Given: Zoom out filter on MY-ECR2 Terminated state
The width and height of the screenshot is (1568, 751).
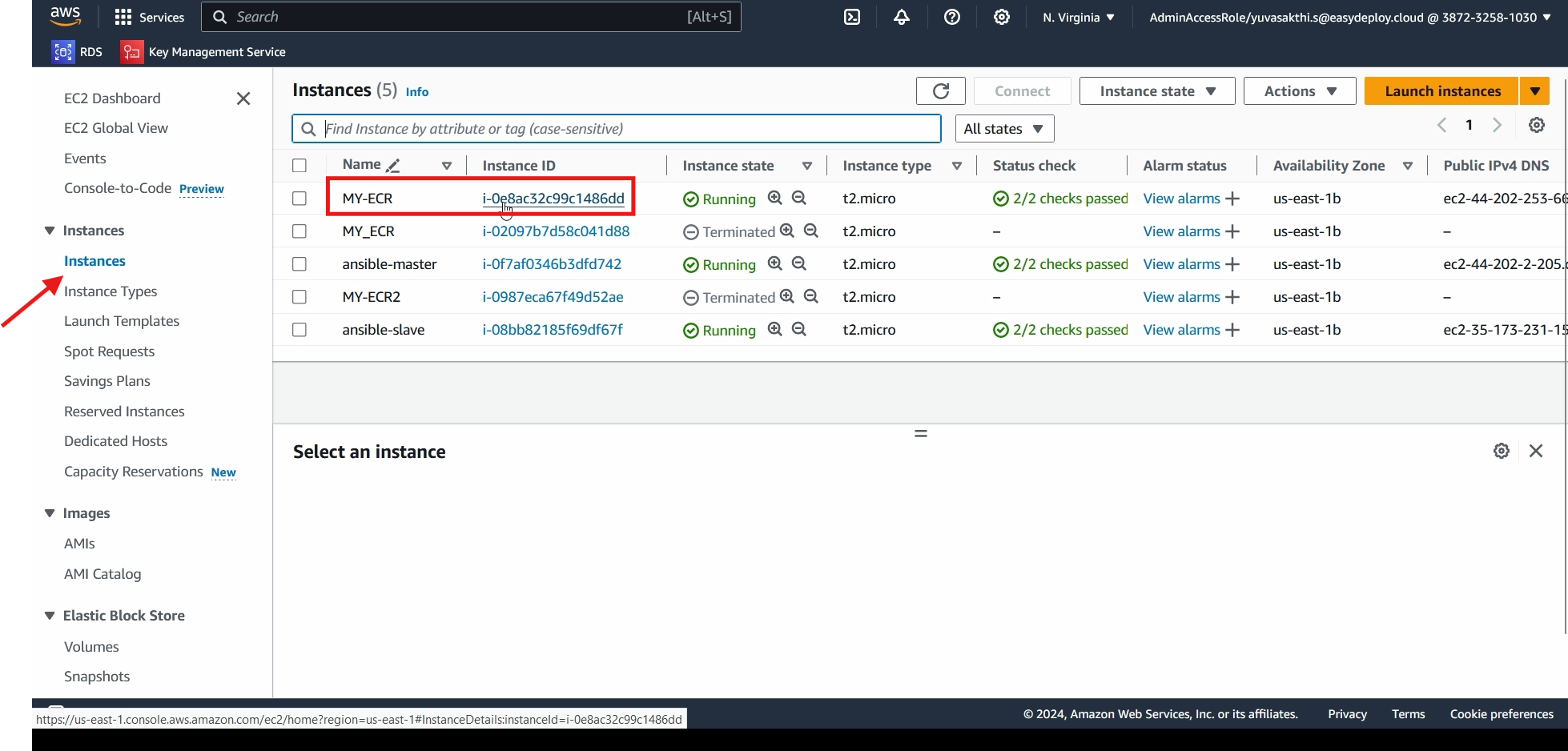Looking at the screenshot, I should [811, 296].
